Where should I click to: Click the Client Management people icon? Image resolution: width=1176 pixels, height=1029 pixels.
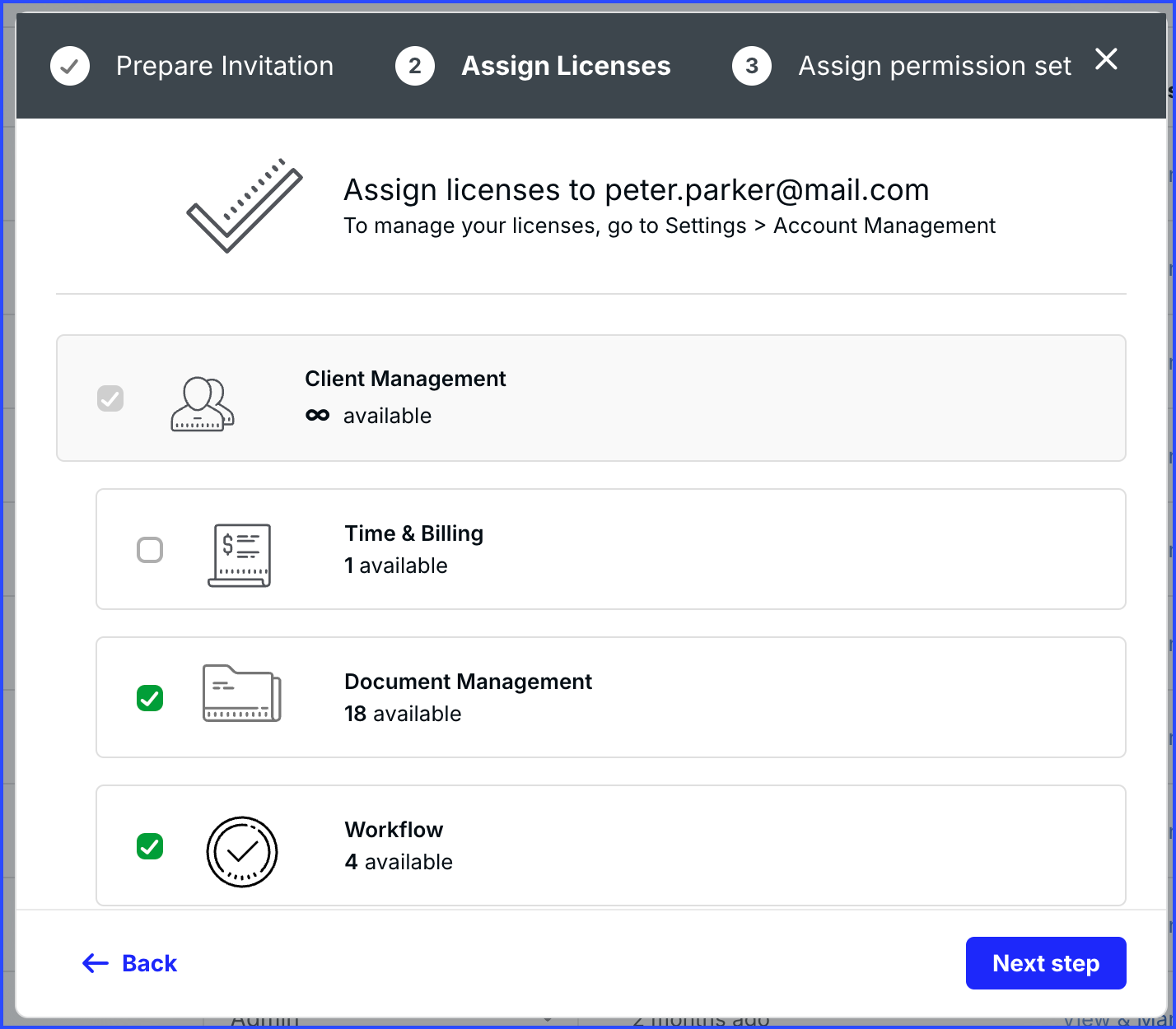coord(202,403)
